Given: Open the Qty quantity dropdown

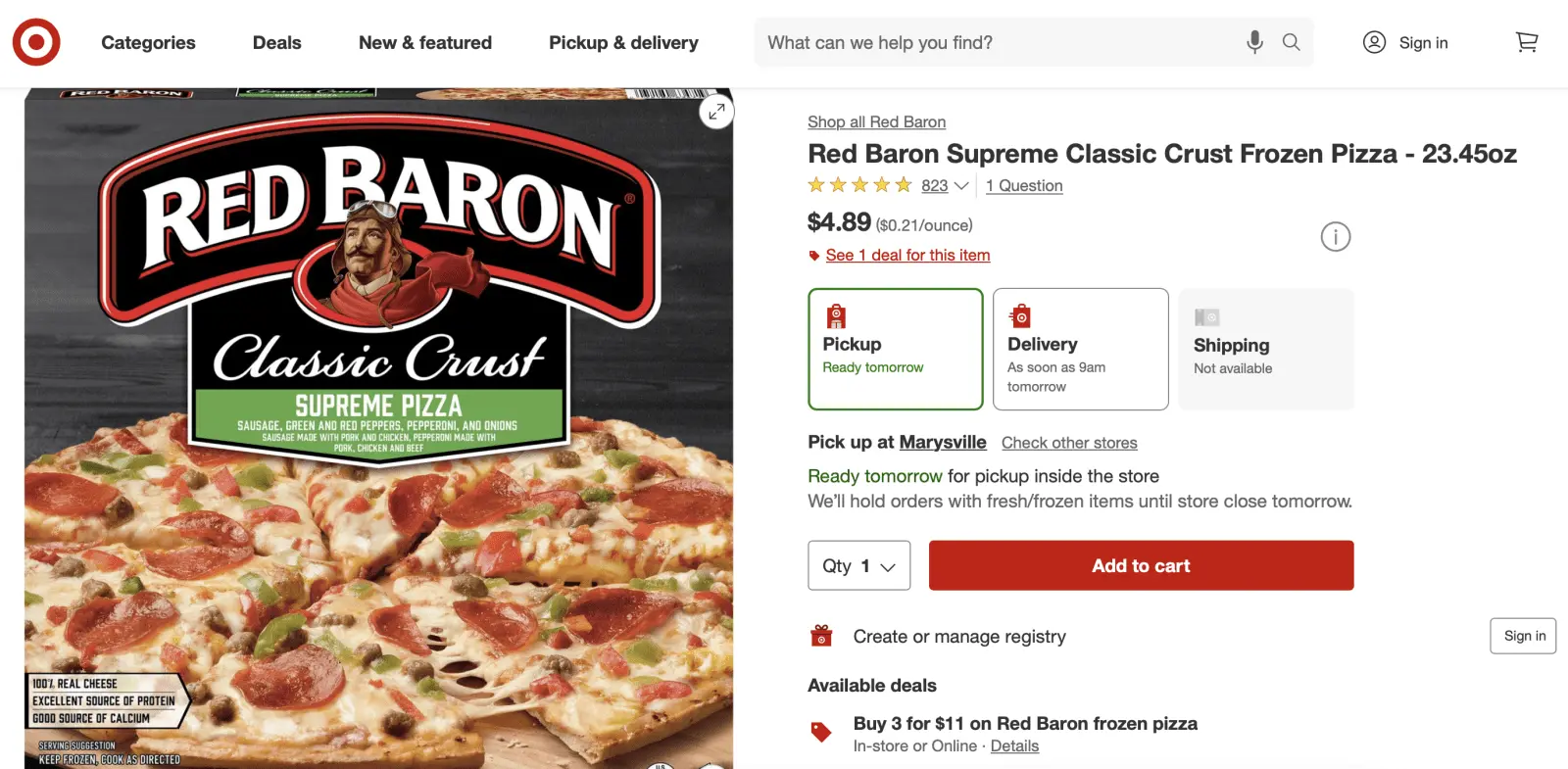Looking at the screenshot, I should pyautogui.click(x=858, y=565).
